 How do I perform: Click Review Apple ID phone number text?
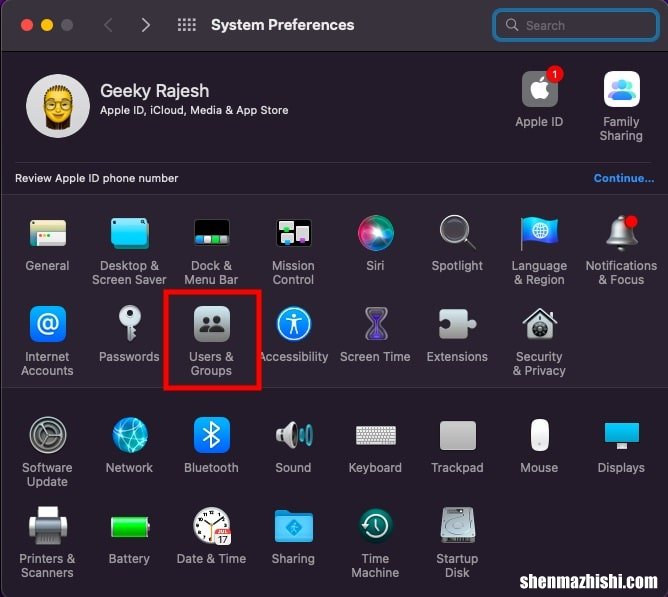[x=97, y=178]
